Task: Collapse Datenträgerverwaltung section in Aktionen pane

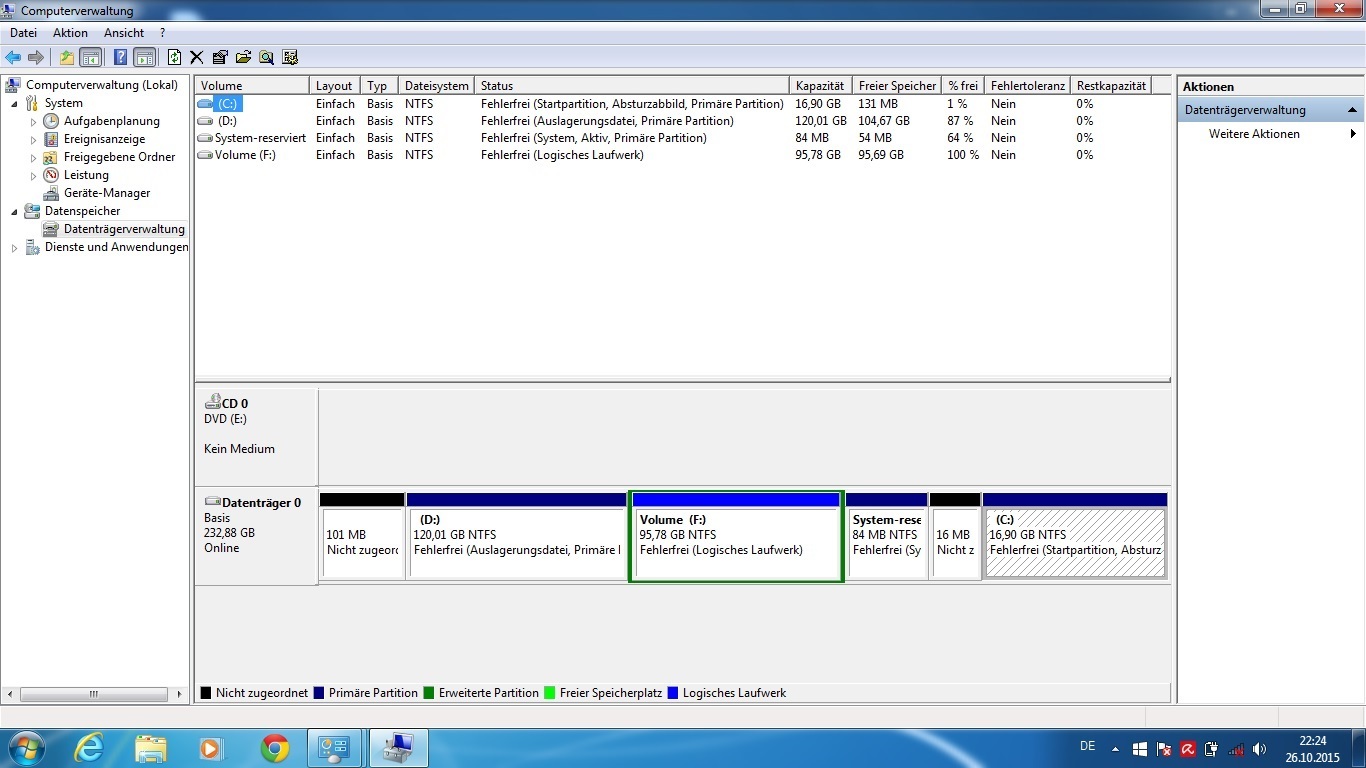Action: point(1352,110)
